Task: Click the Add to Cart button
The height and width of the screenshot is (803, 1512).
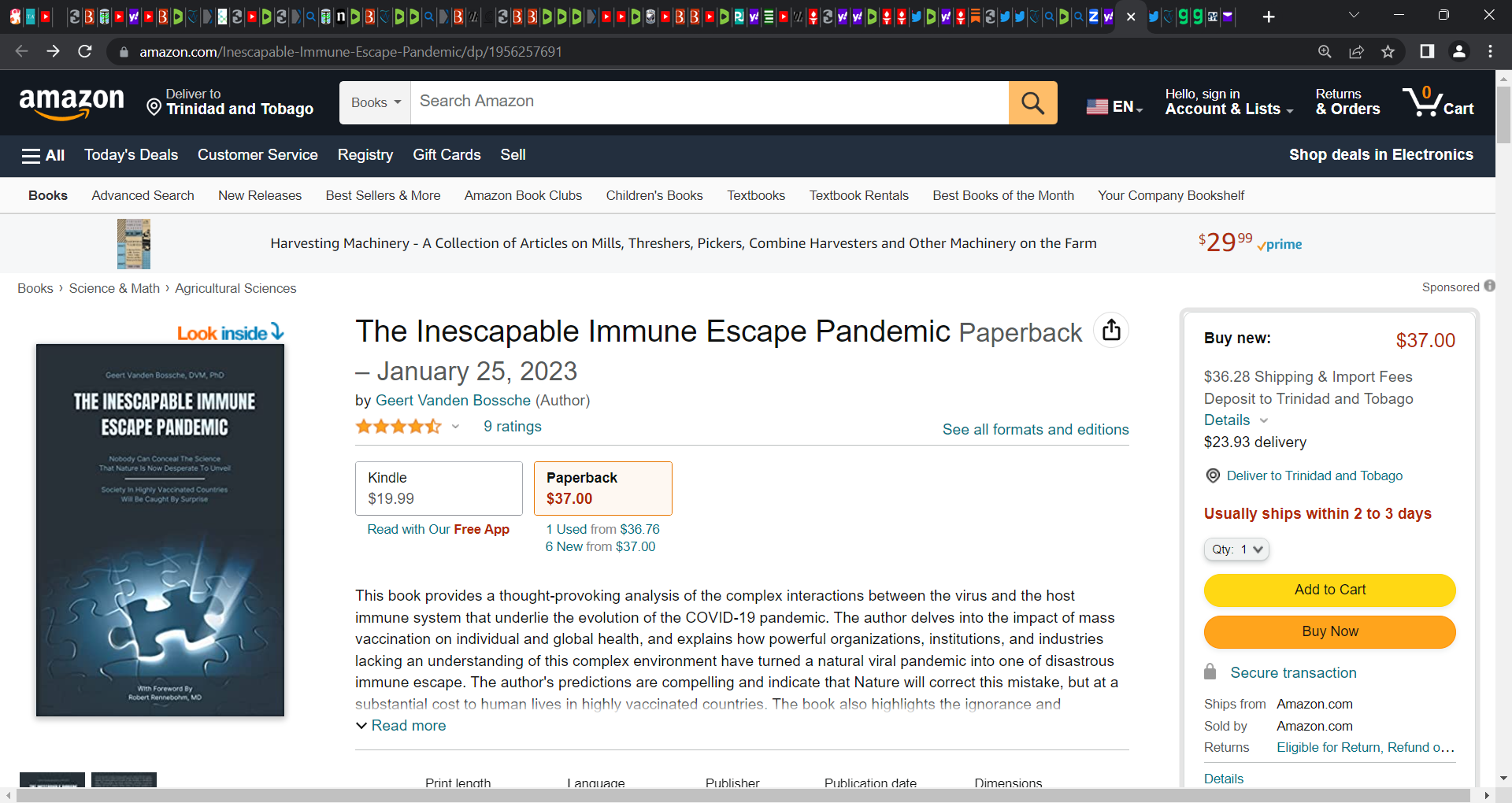Action: (1329, 590)
